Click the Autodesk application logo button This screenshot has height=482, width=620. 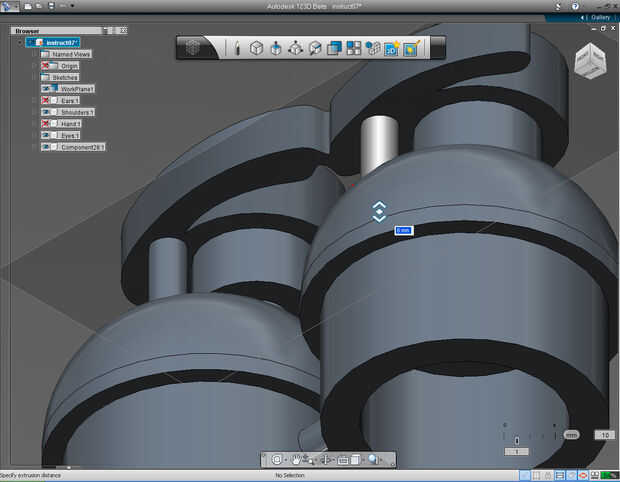tap(8, 6)
